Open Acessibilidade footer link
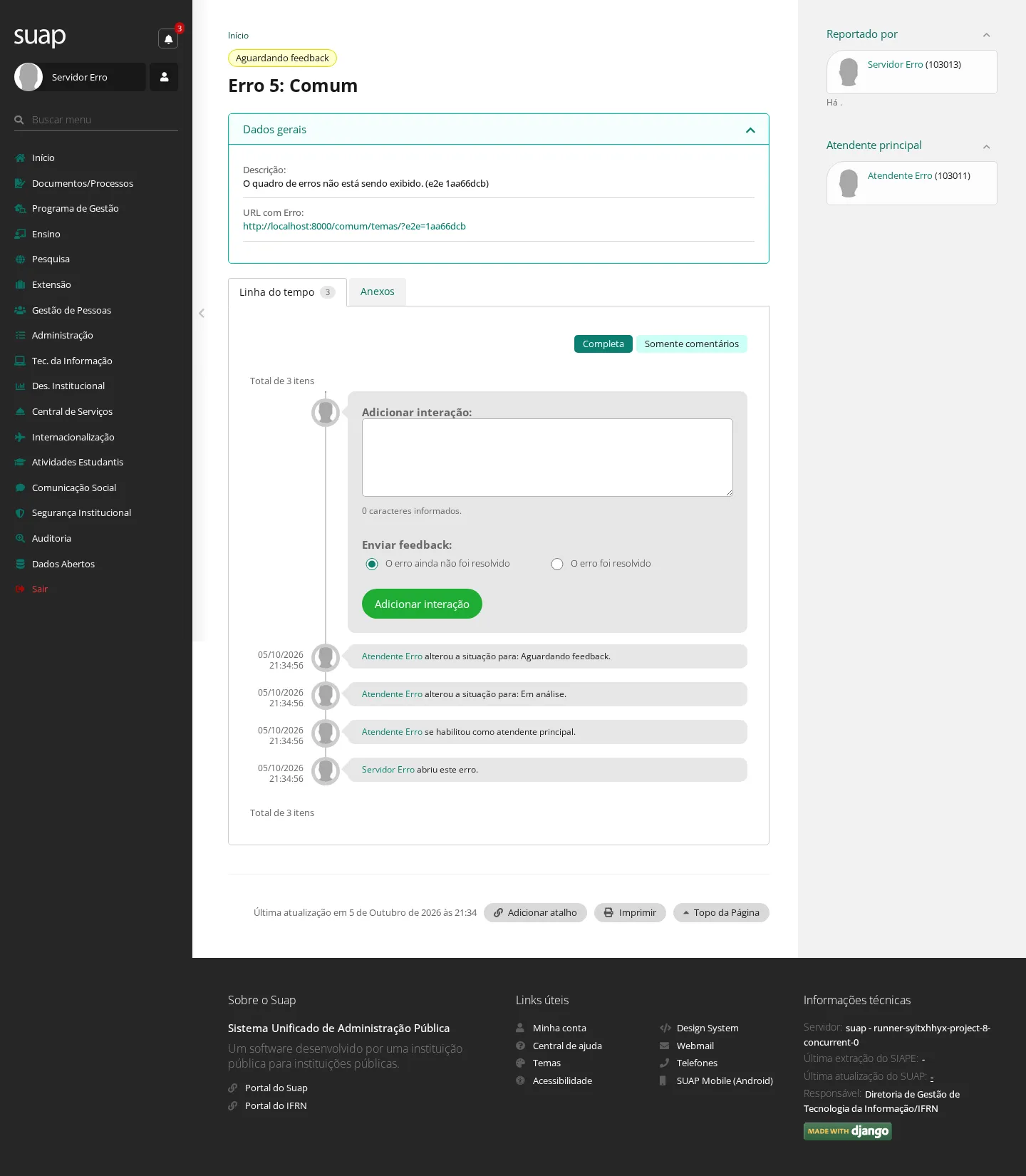The width and height of the screenshot is (1026, 1176). 562,1081
